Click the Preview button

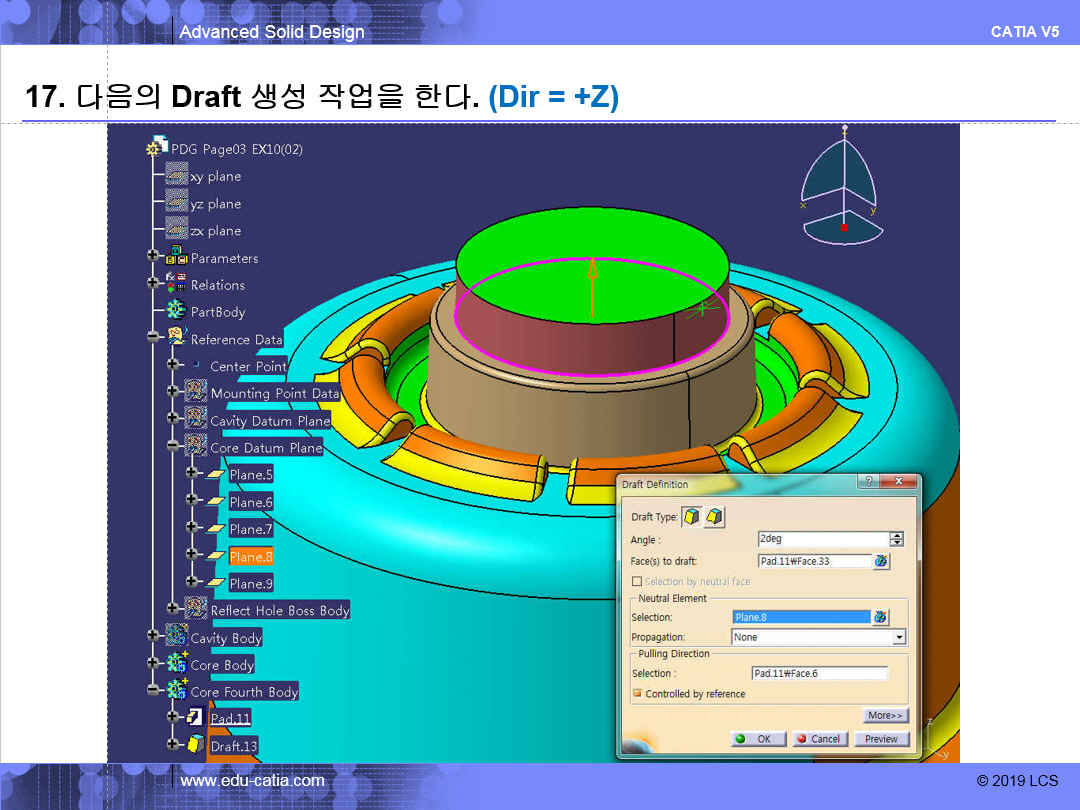click(x=881, y=739)
